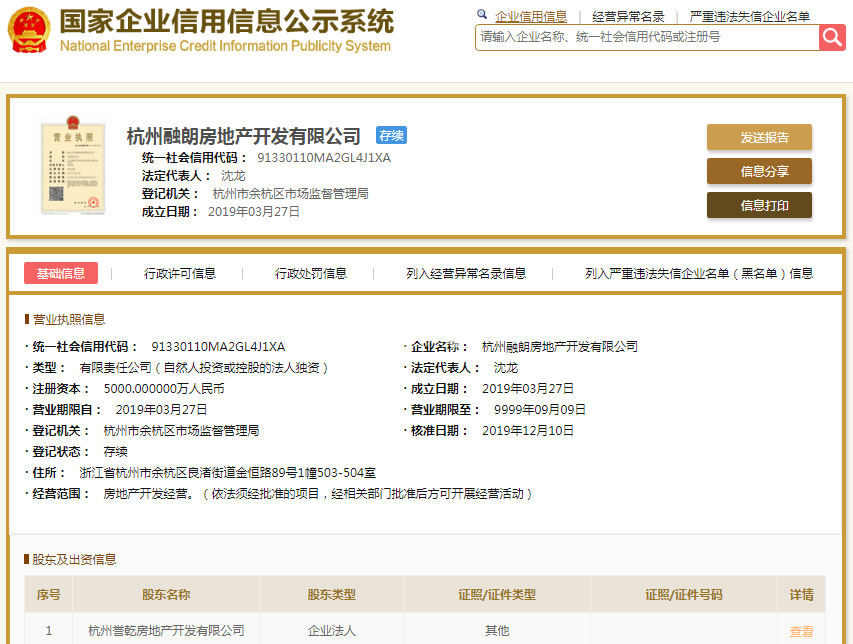Click the 证照/证件类型 column header
The height and width of the screenshot is (644, 853).
497,595
